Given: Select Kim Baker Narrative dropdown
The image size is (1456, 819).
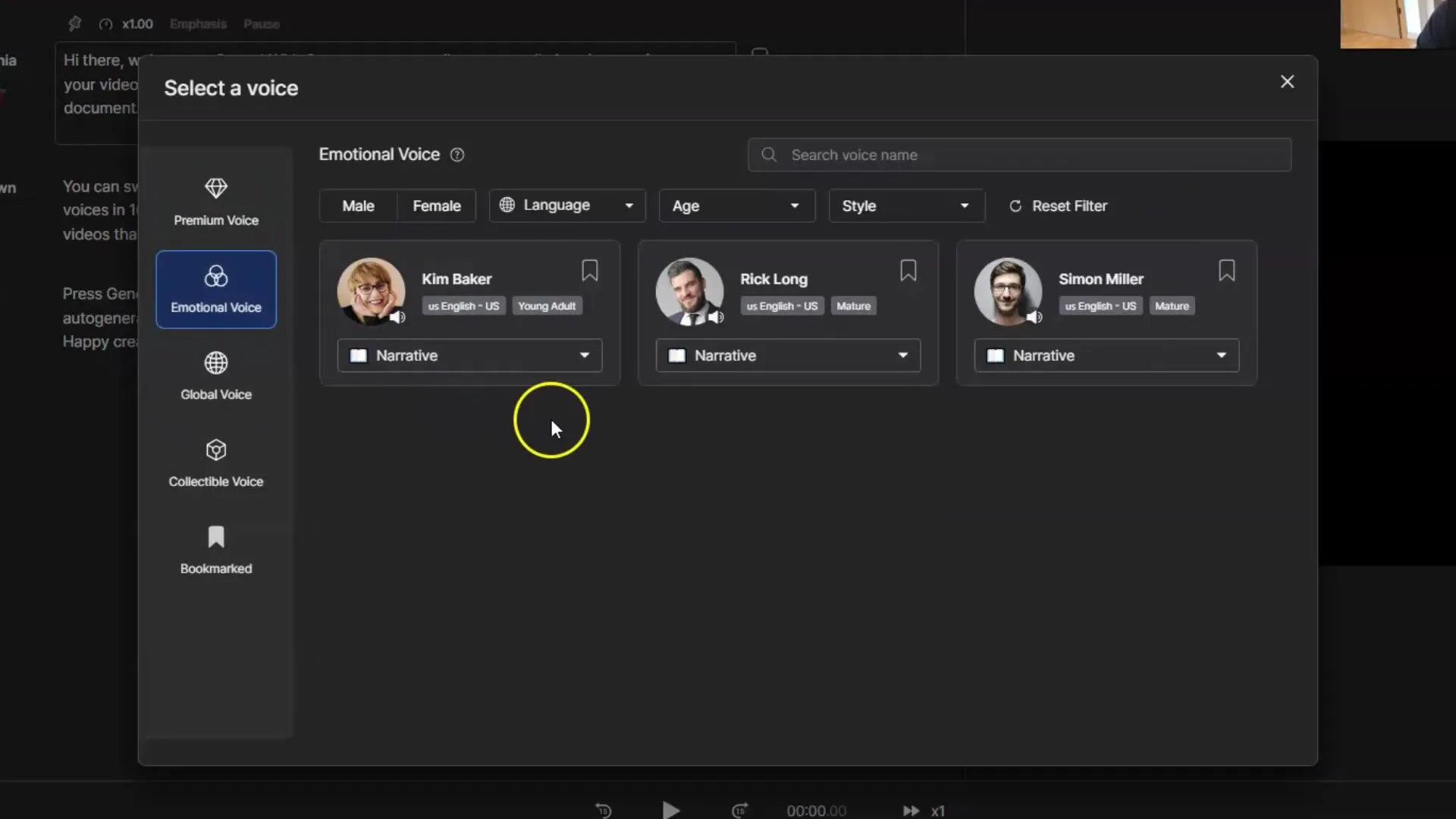Looking at the screenshot, I should (x=469, y=355).
